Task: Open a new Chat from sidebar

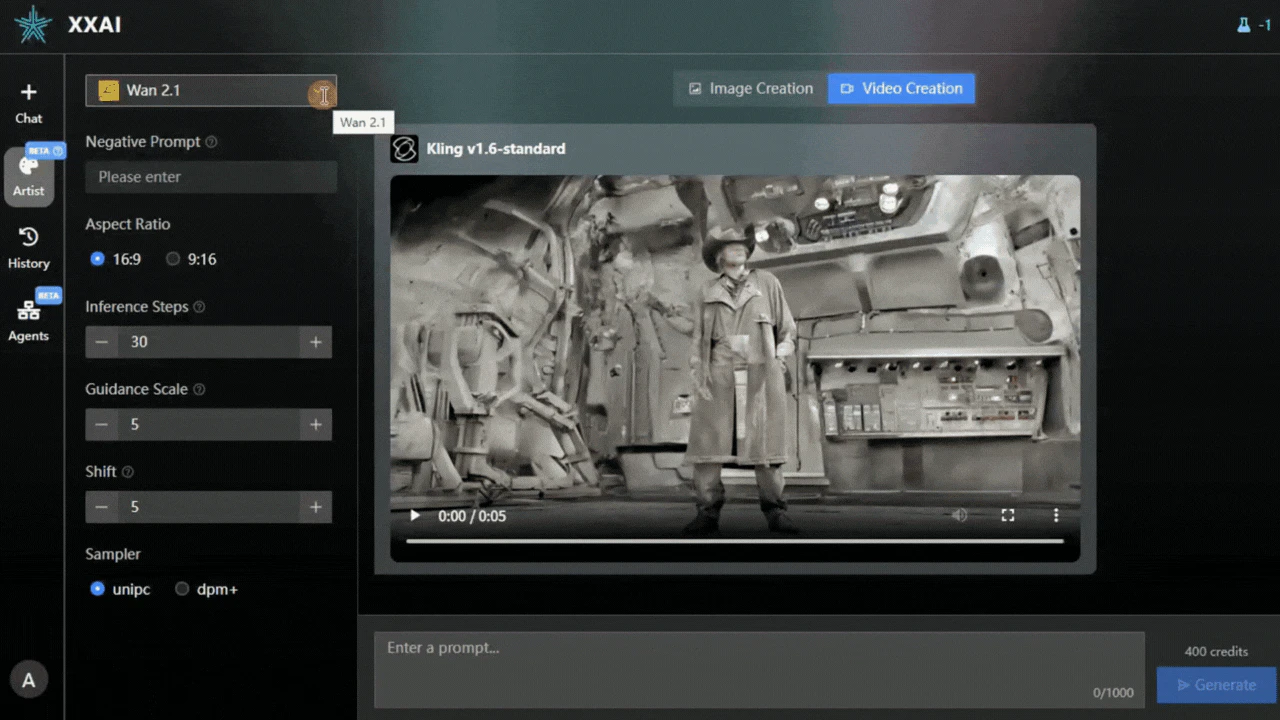Action: click(x=28, y=104)
